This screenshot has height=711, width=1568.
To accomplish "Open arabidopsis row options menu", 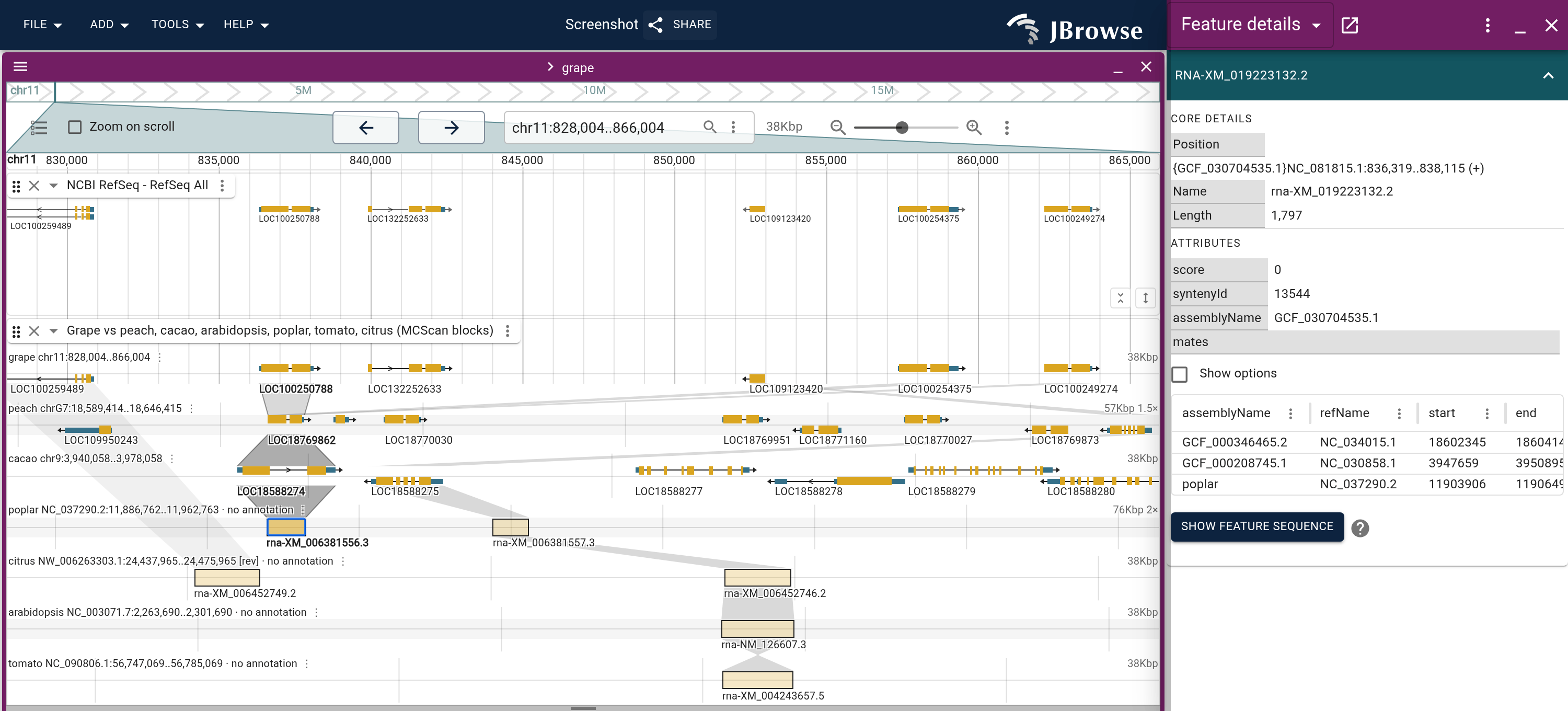I will coord(316,612).
